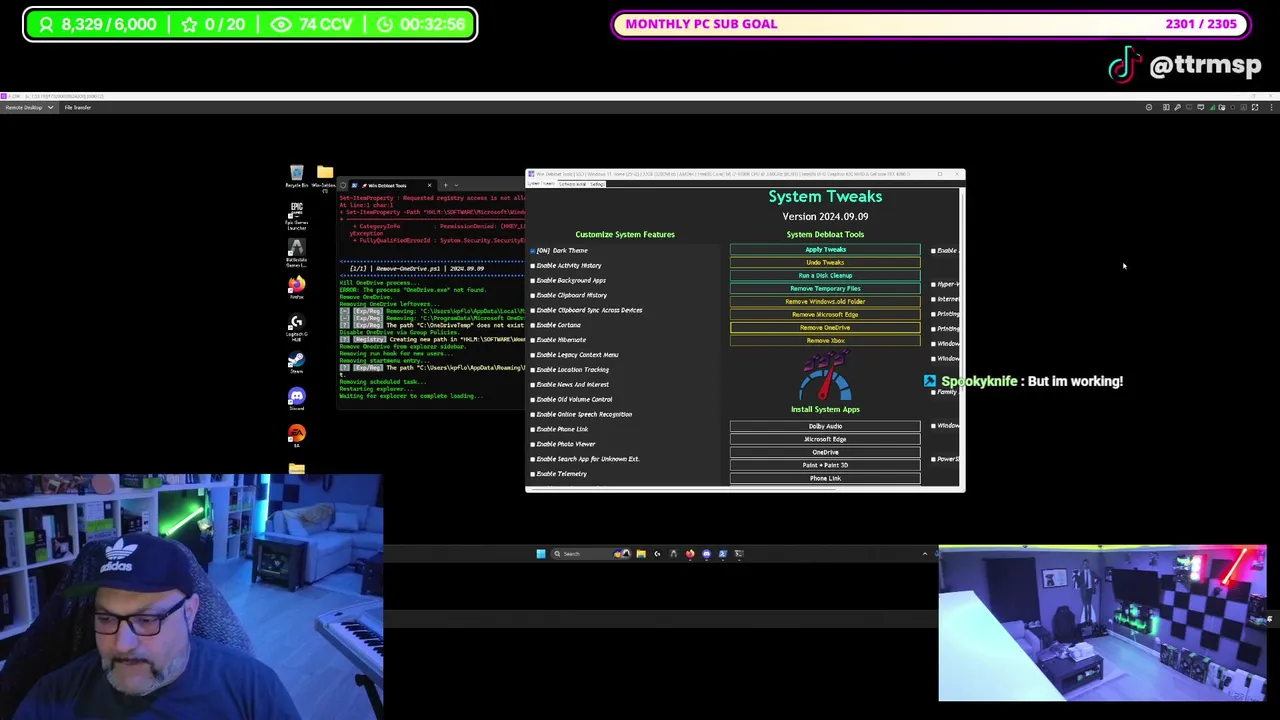Screen dimensions: 1280x720
Task: Install Dolby Audio button
Action: coord(825,427)
